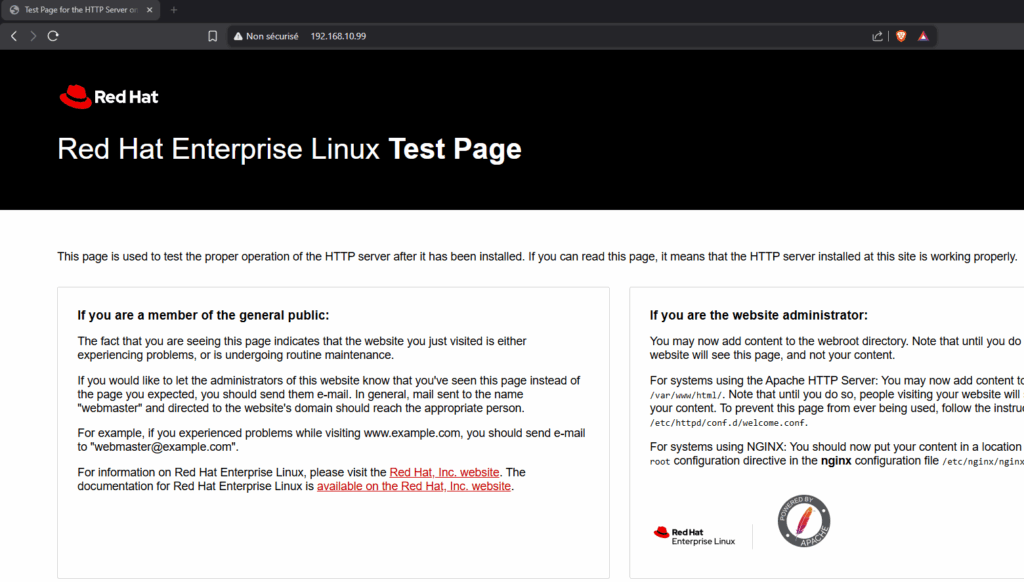Reload the current page

[53, 36]
